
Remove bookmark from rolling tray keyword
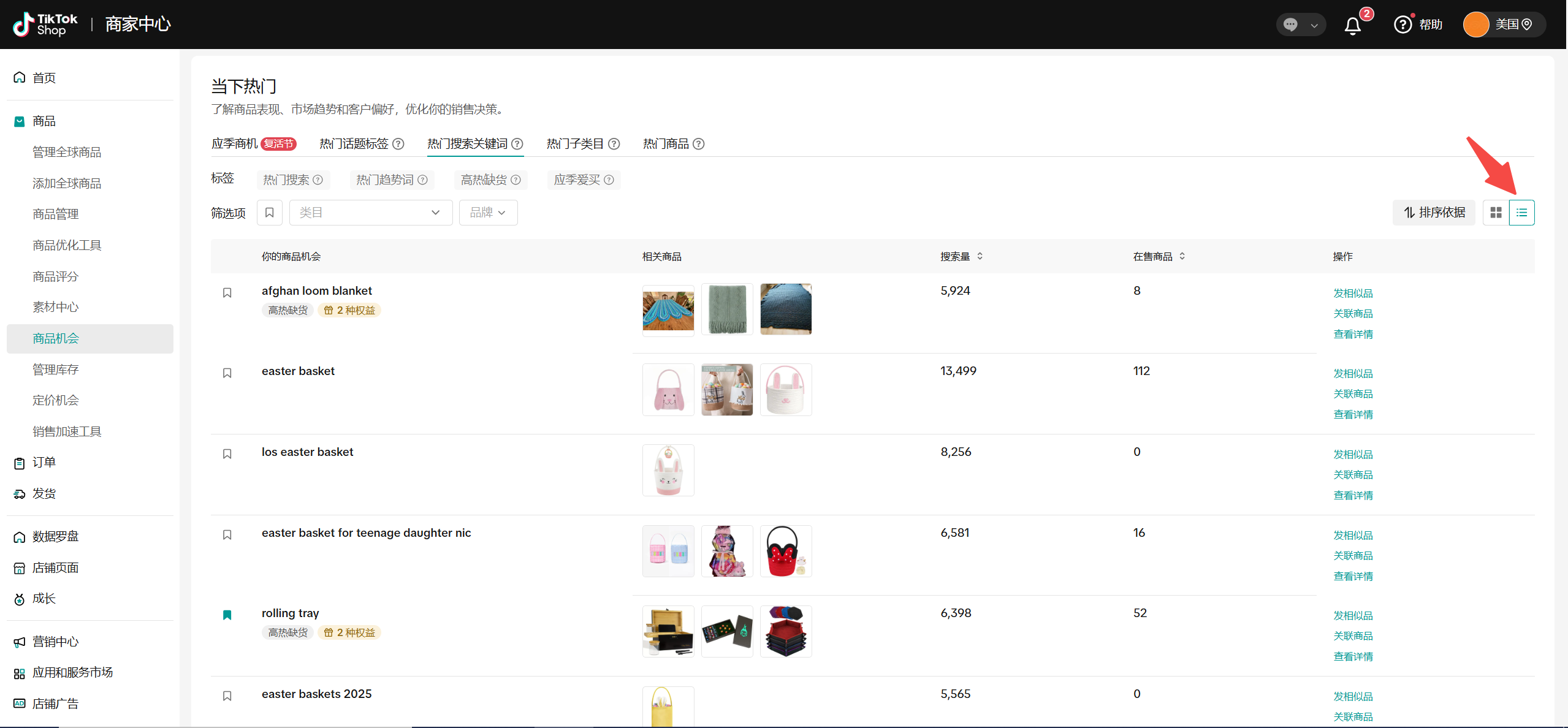[227, 615]
